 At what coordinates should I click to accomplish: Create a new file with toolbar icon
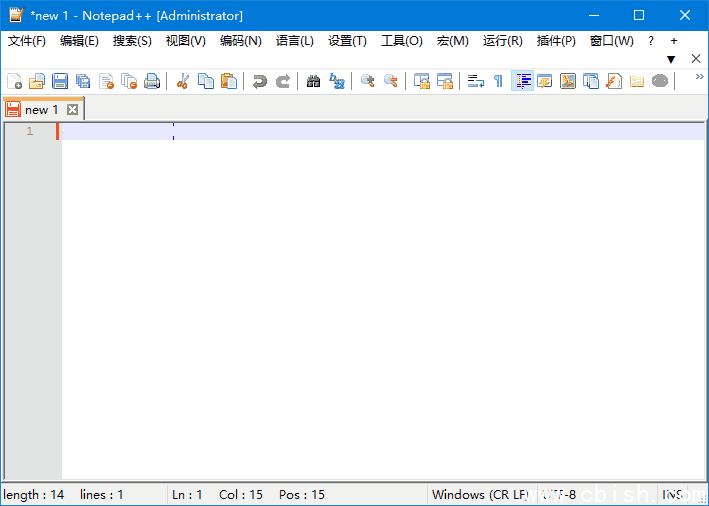(14, 81)
